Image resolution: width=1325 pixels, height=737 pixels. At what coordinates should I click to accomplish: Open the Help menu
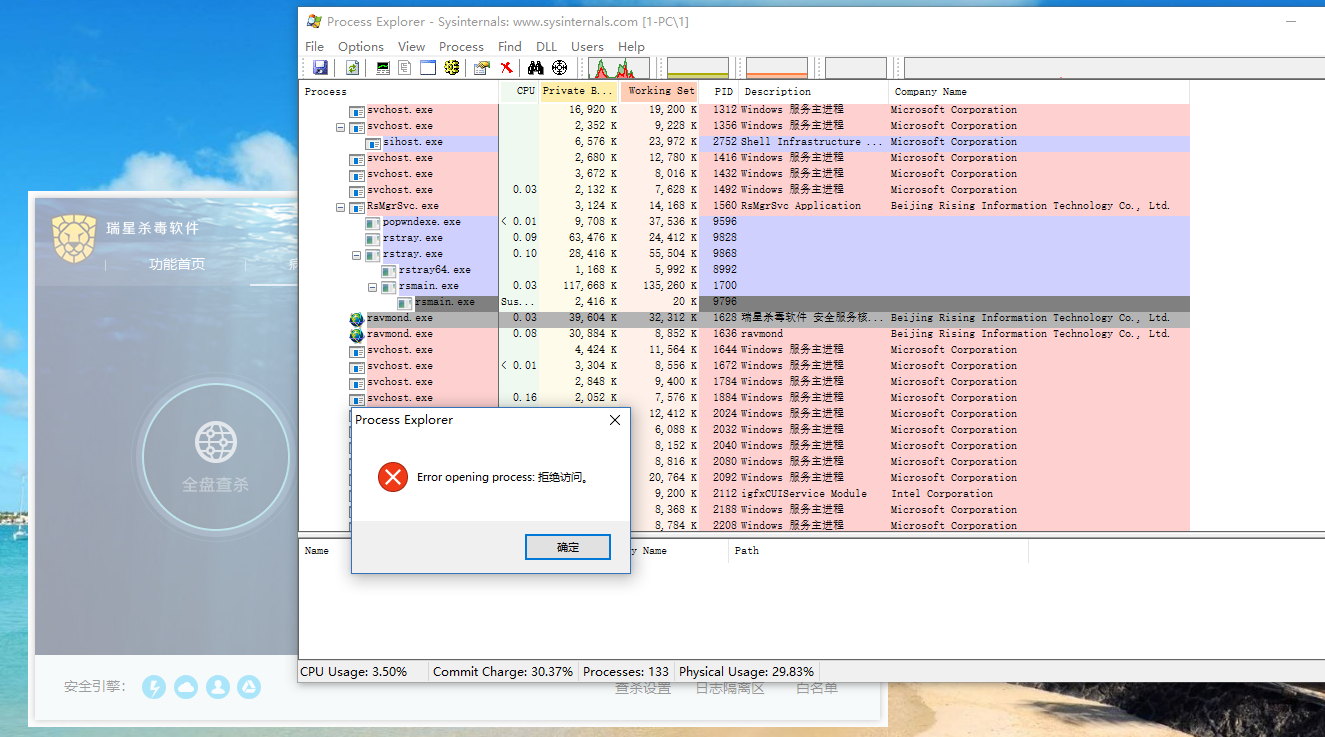(631, 47)
